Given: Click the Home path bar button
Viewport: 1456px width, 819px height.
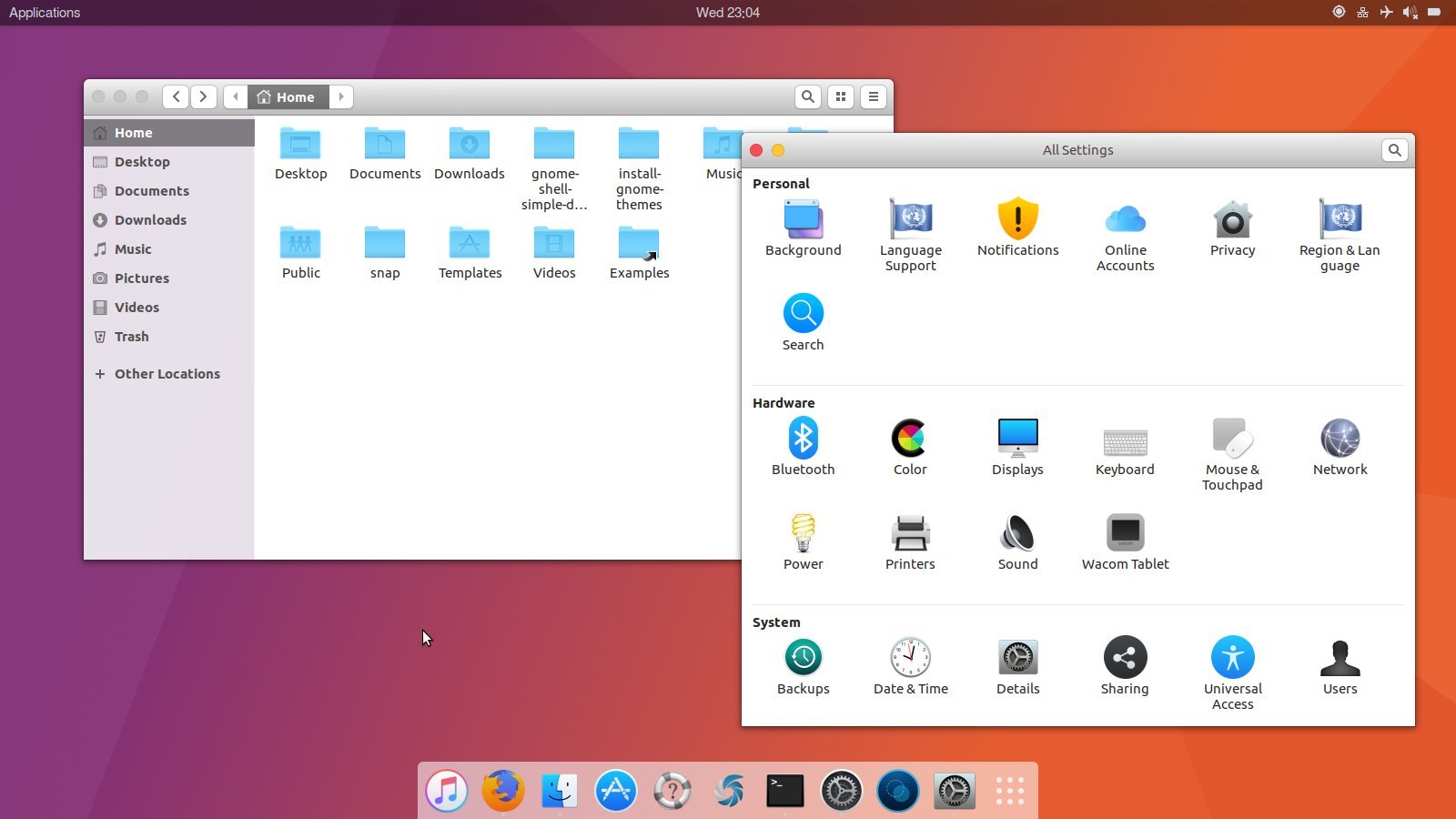Looking at the screenshot, I should pos(288,96).
